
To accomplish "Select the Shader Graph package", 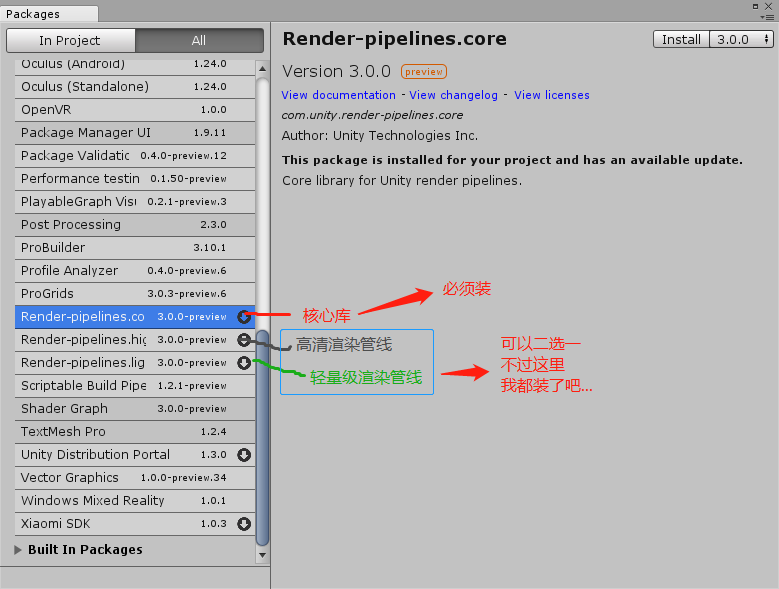I will click(135, 409).
